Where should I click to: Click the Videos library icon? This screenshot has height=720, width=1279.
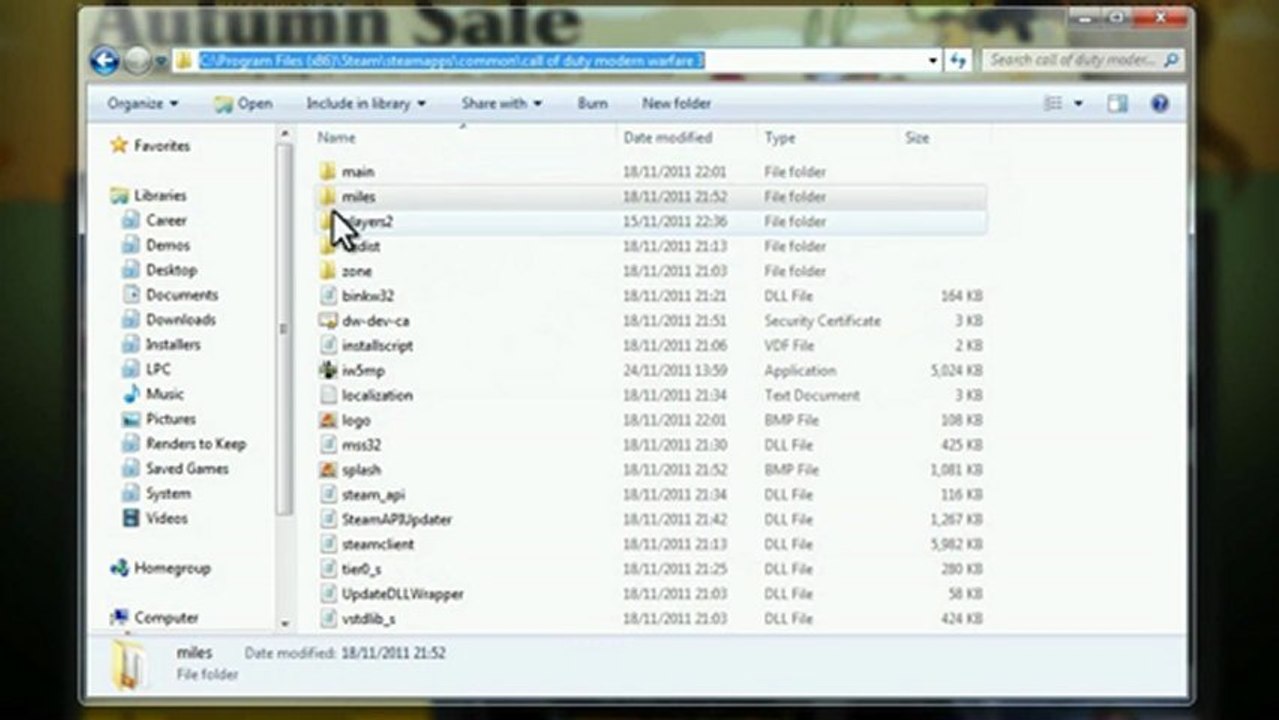(x=131, y=518)
